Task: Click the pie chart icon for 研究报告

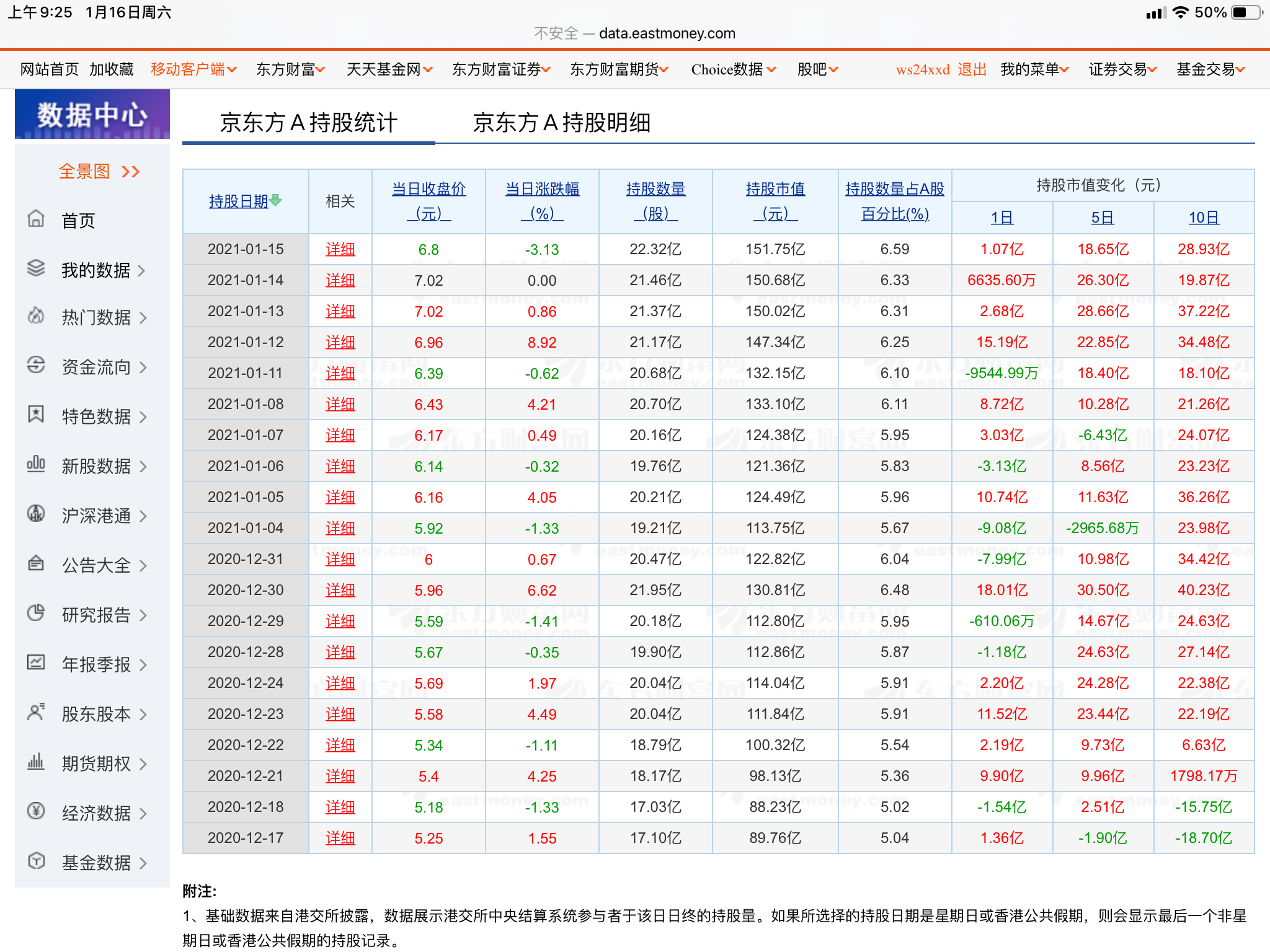Action: click(x=36, y=613)
